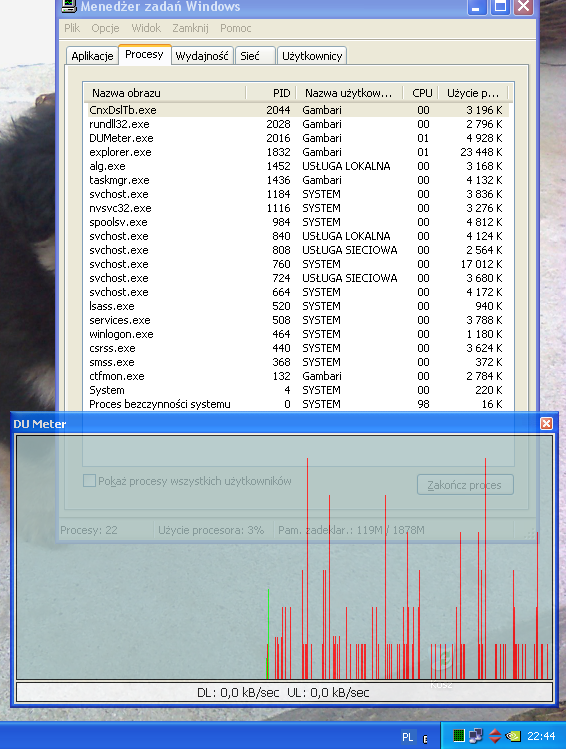Screen dimensions: 566x749
Task: Sort by the 'Użycie p...' column header
Action: tap(472, 93)
